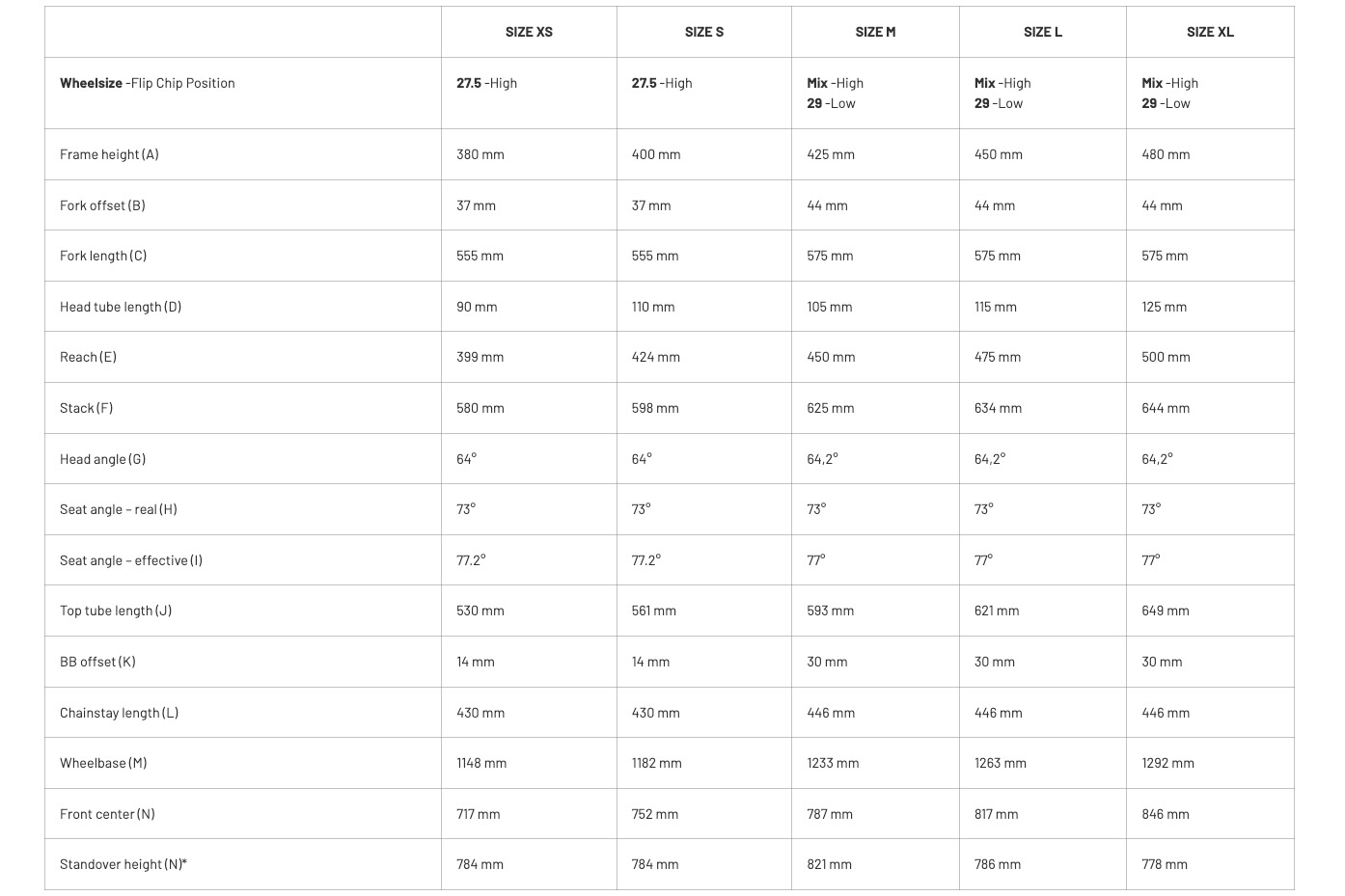Select the 649 mm top tube value
The height and width of the screenshot is (896, 1345).
point(1165,611)
